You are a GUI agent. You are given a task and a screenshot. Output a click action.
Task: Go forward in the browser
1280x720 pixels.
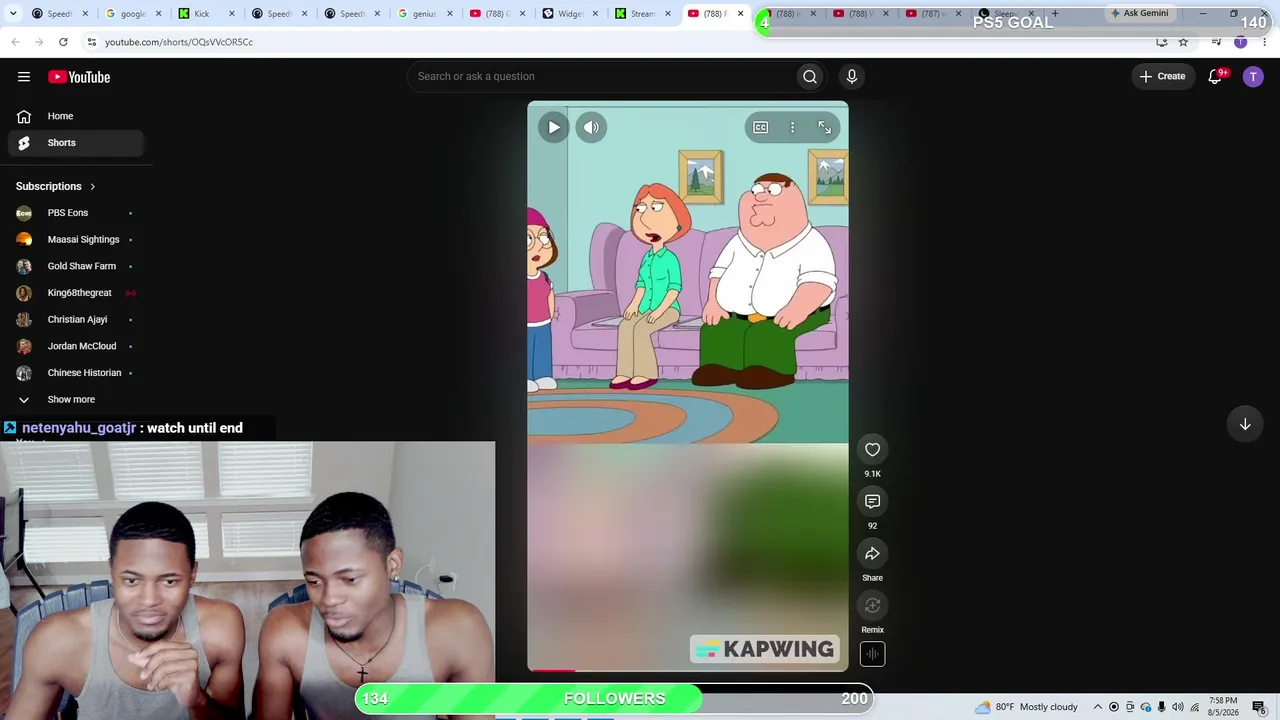(39, 42)
